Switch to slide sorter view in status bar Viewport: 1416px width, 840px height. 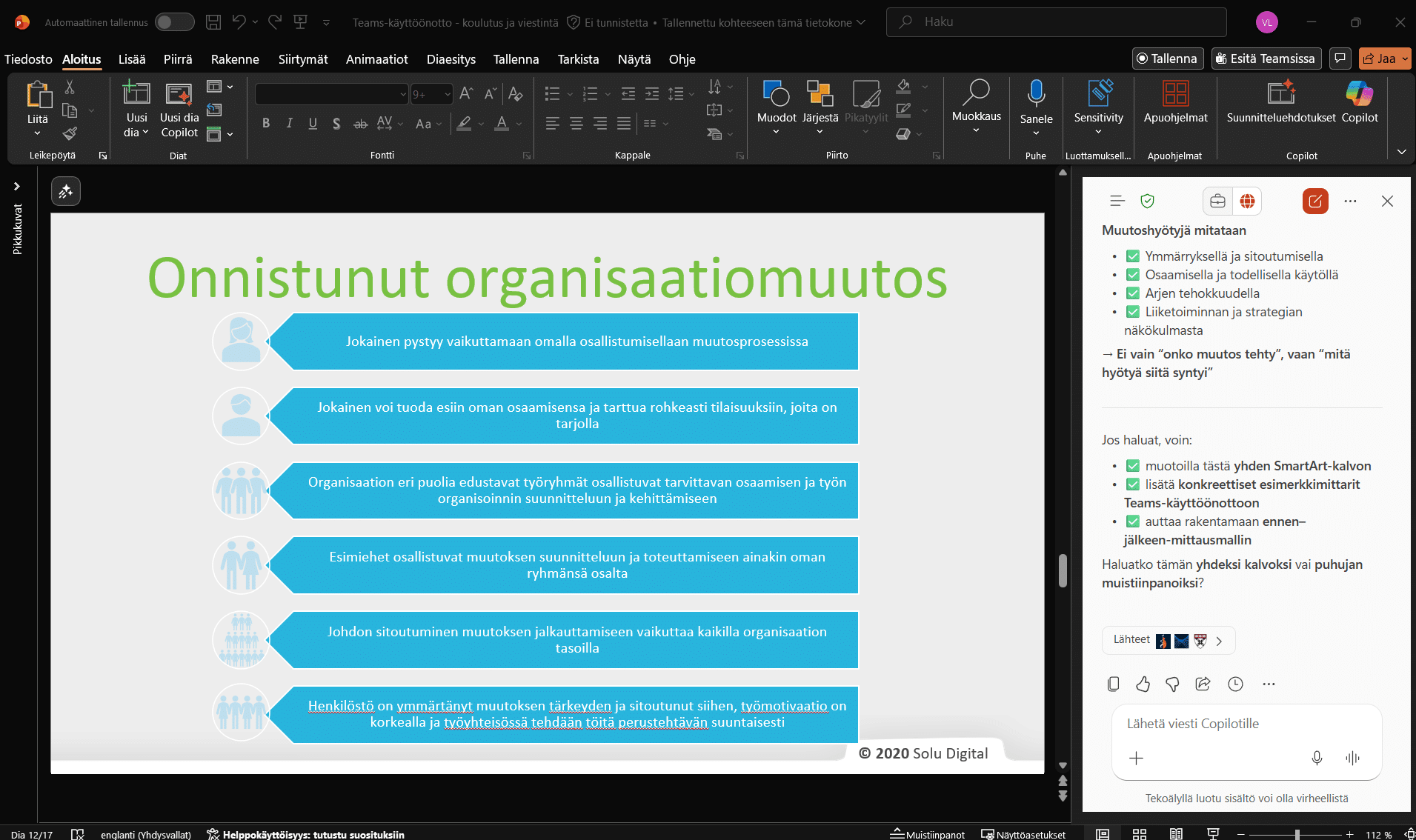click(1140, 834)
